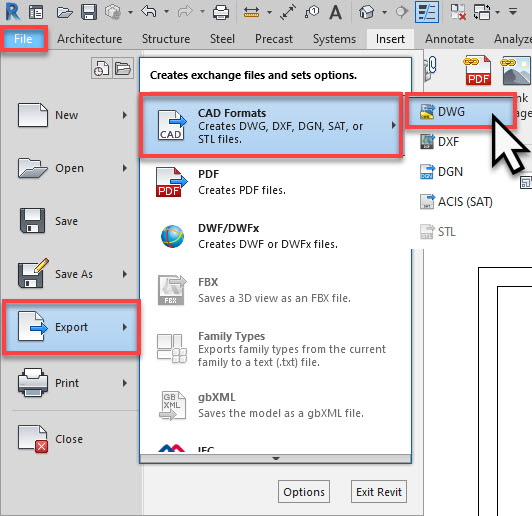Open Customize Quick Access Toolbar dropdown
The width and height of the screenshot is (532, 516).
click(x=513, y=12)
